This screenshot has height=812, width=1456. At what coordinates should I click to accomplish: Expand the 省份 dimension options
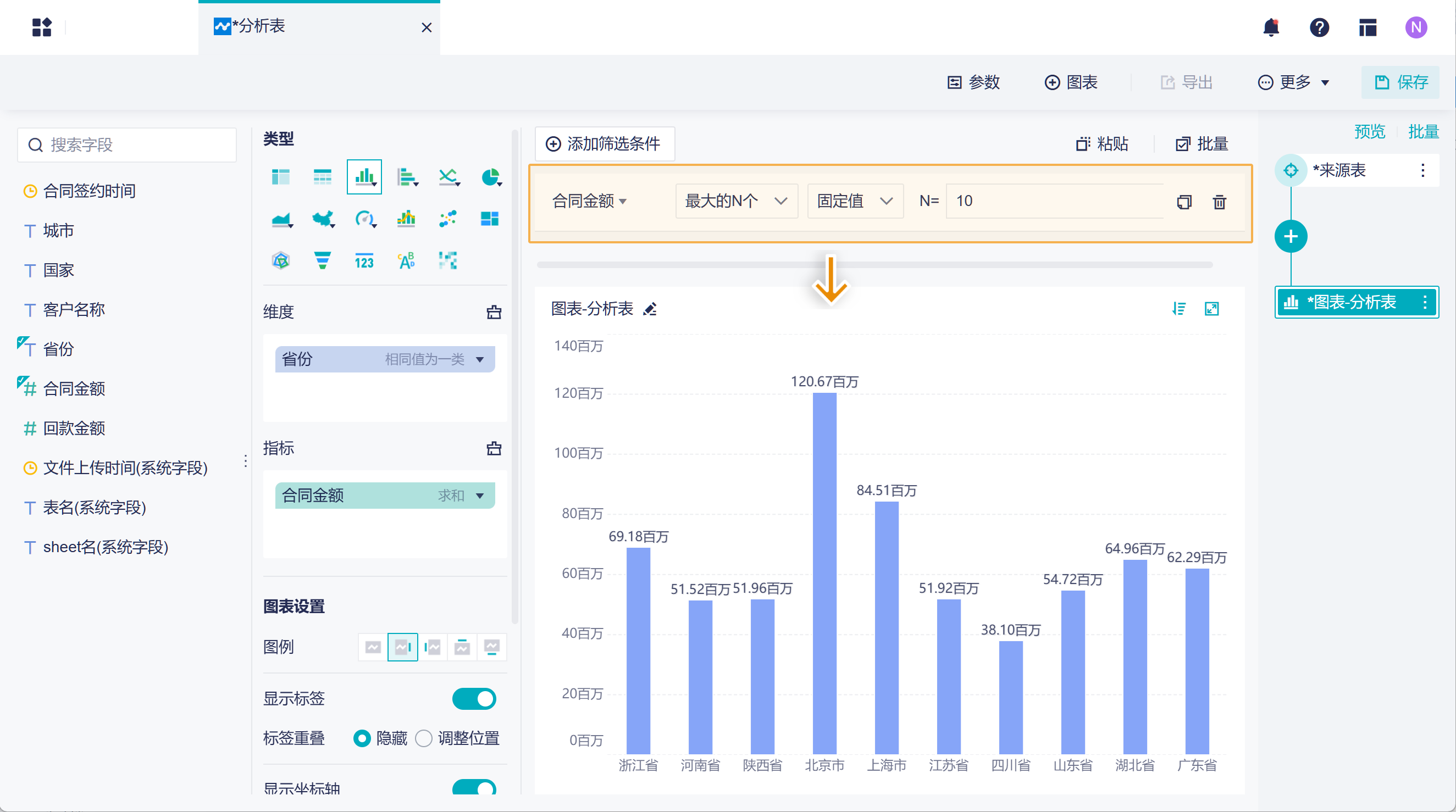[x=480, y=359]
